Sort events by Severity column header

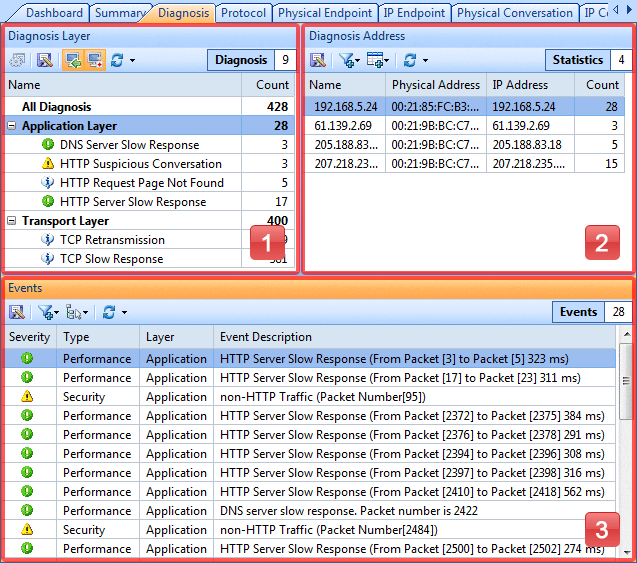pos(29,337)
